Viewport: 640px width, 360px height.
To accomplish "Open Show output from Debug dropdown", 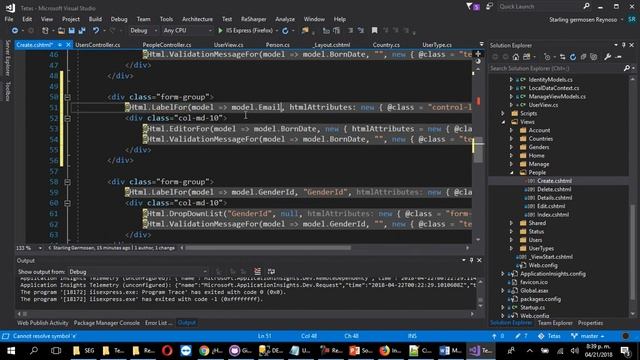I will 138,272.
